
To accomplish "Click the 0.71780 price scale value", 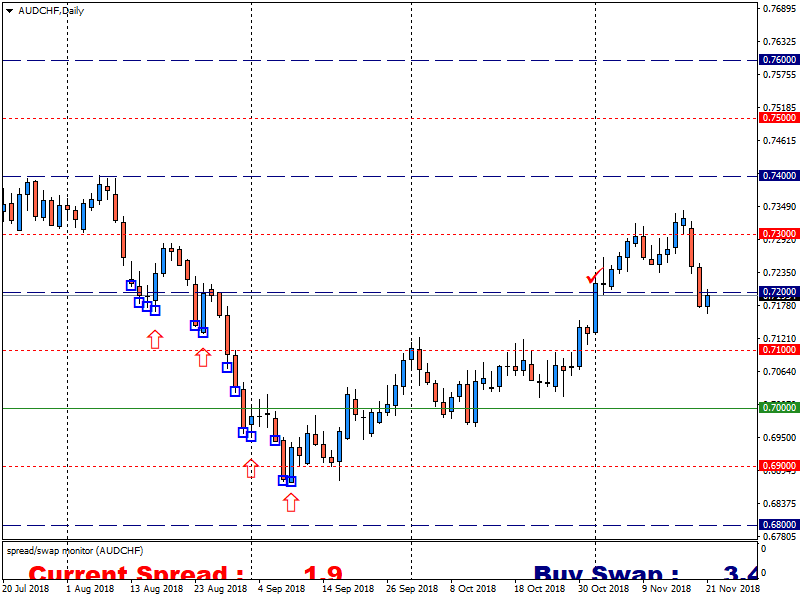I will click(x=780, y=306).
